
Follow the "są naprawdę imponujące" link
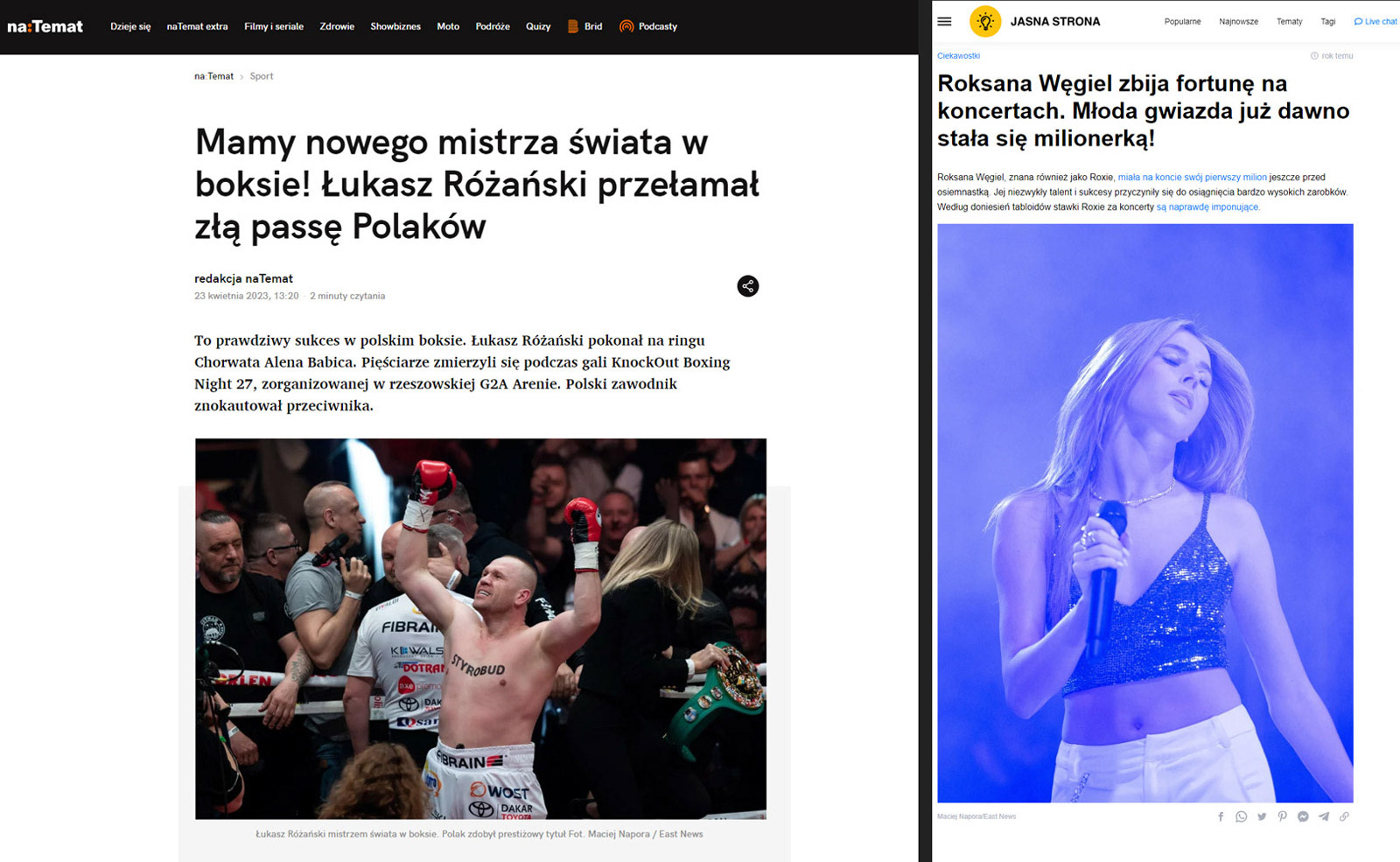(x=1207, y=207)
